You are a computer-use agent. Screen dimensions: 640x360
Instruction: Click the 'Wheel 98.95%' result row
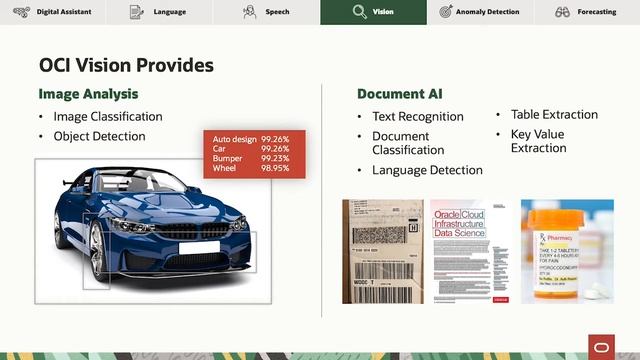click(251, 168)
